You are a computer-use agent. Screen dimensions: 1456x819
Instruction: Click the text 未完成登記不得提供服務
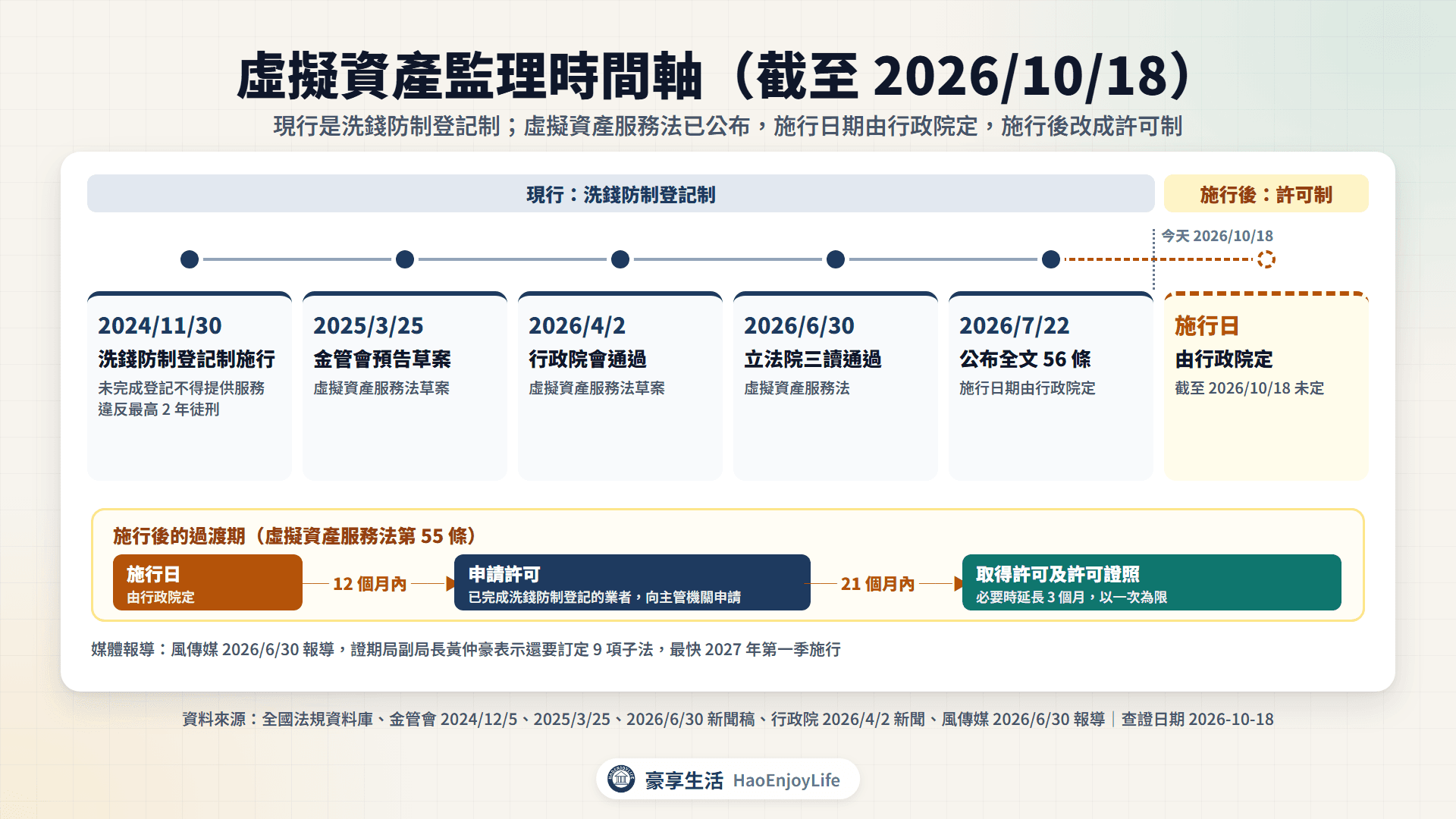pos(181,388)
